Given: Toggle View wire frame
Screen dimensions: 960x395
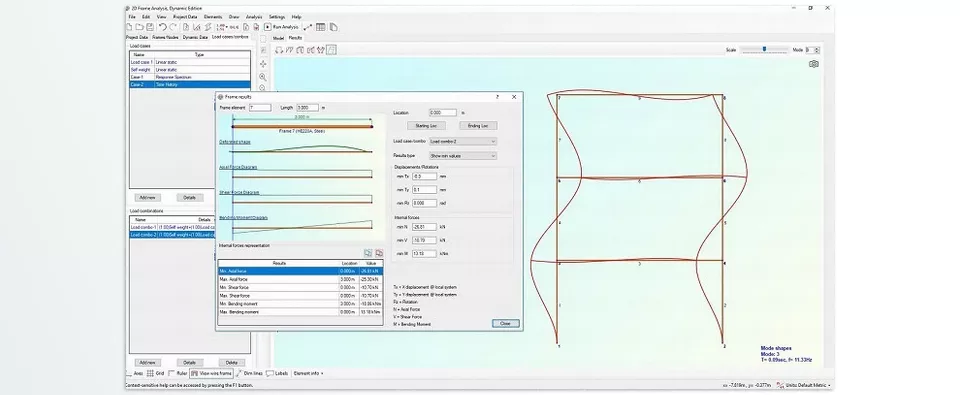Looking at the screenshot, I should [x=211, y=373].
